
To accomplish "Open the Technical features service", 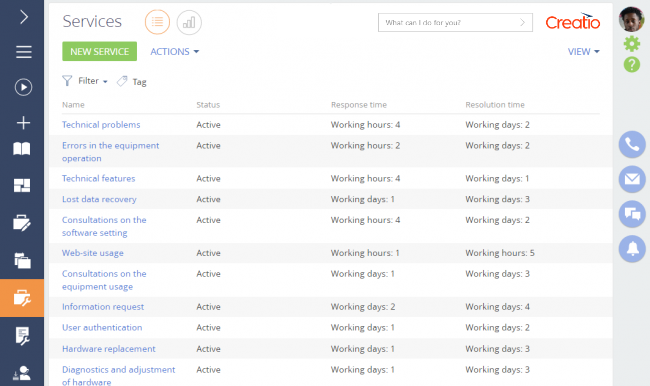I will pyautogui.click(x=99, y=179).
